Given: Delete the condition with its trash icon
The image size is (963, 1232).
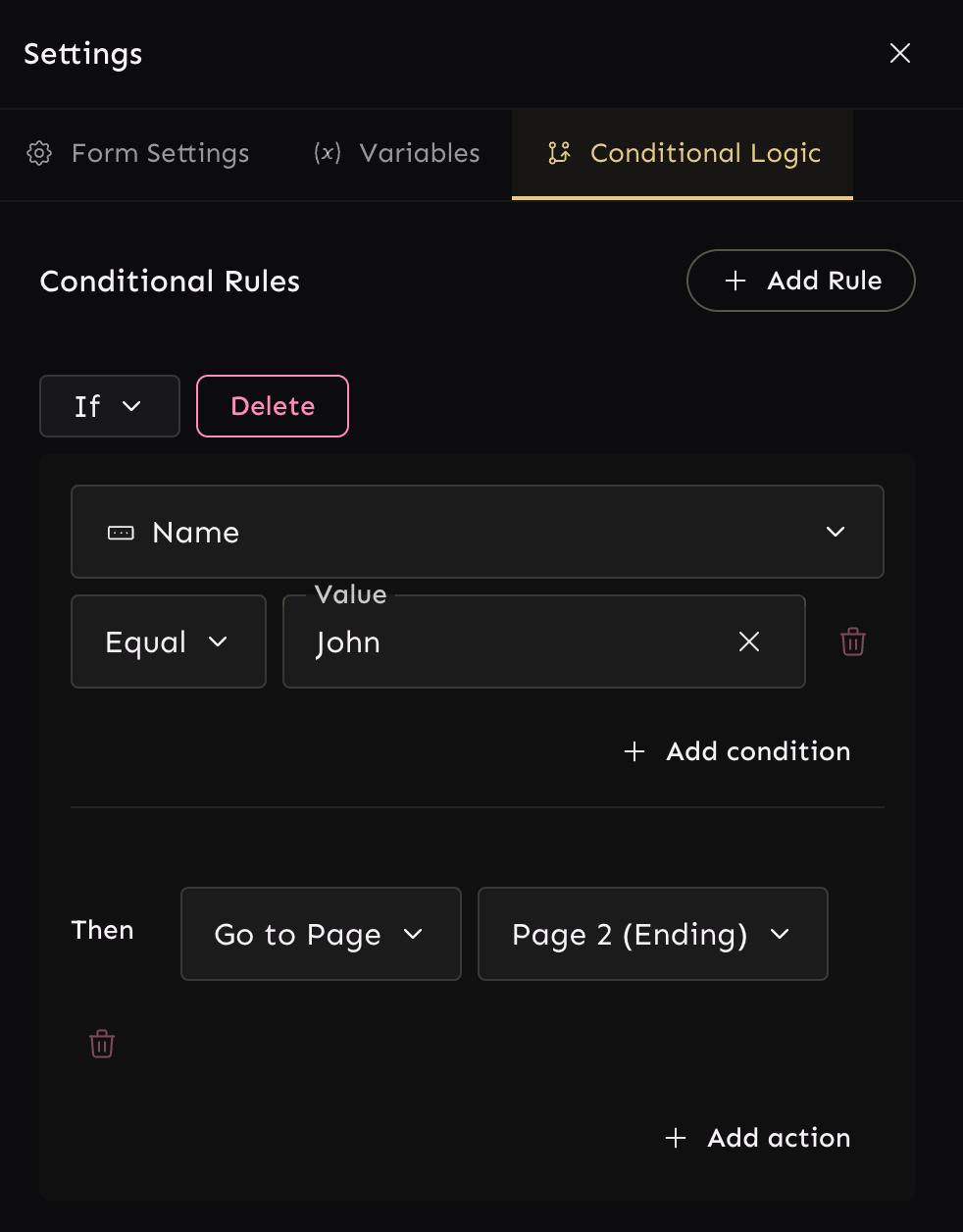Looking at the screenshot, I should (x=853, y=642).
